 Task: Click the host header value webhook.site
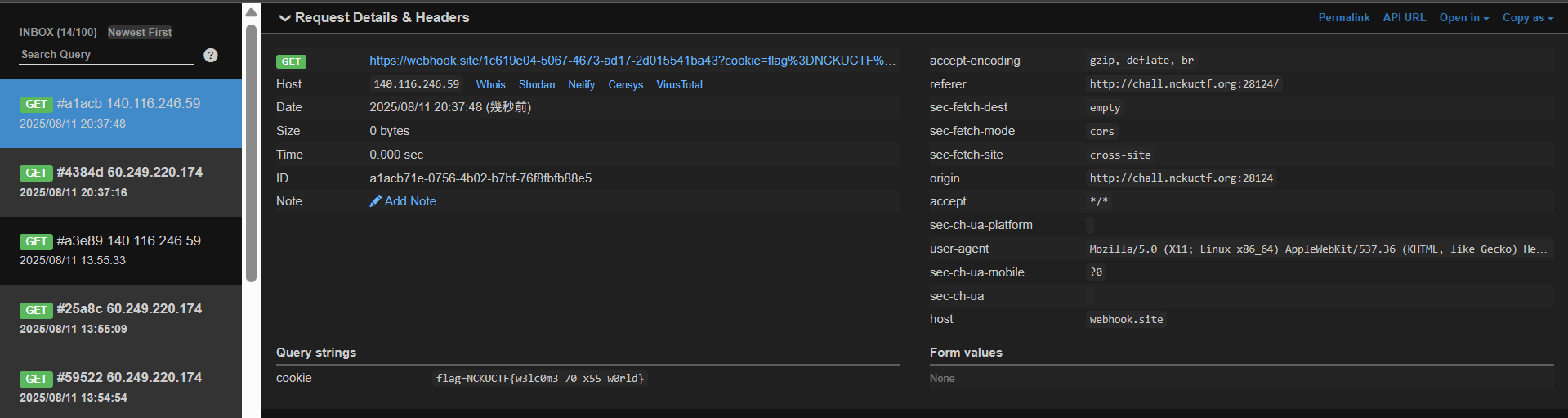pos(1126,320)
